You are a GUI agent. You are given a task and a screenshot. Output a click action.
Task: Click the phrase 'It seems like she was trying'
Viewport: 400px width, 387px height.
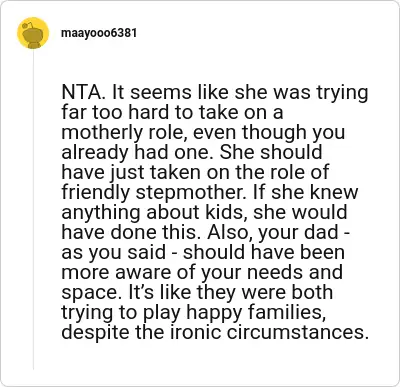click(x=239, y=92)
